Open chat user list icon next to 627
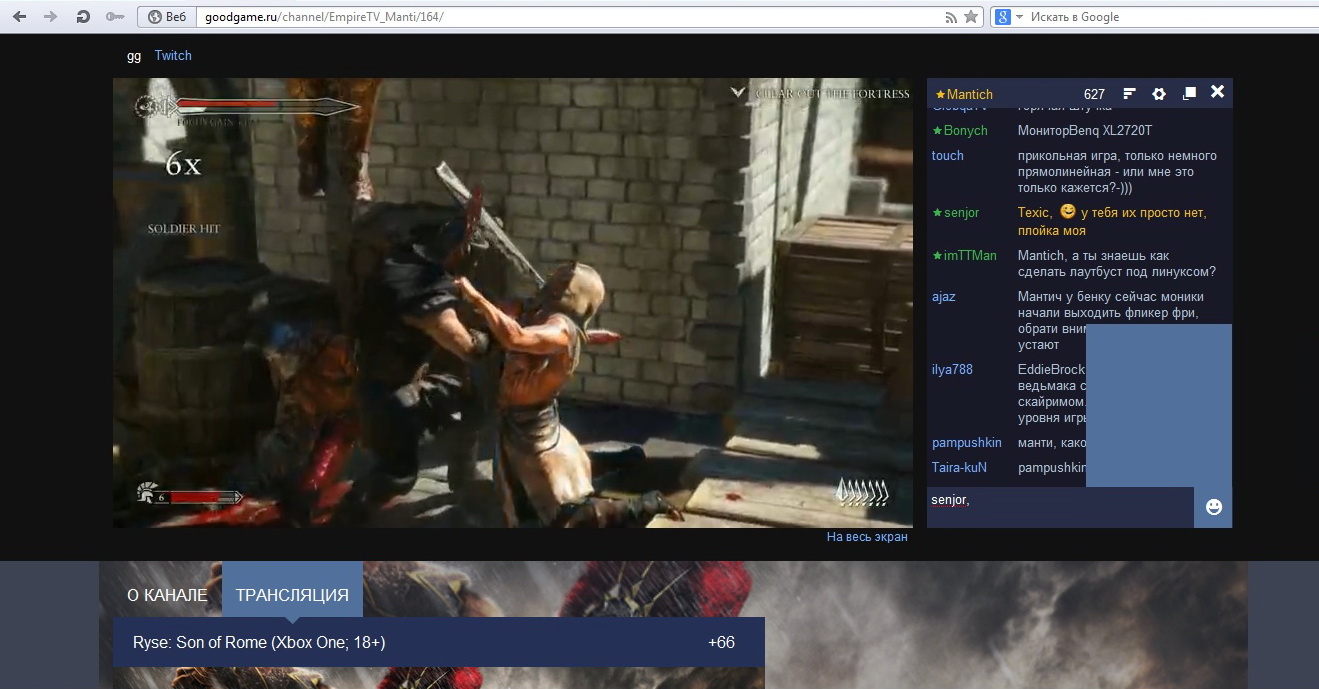The image size is (1319, 689). [1130, 94]
